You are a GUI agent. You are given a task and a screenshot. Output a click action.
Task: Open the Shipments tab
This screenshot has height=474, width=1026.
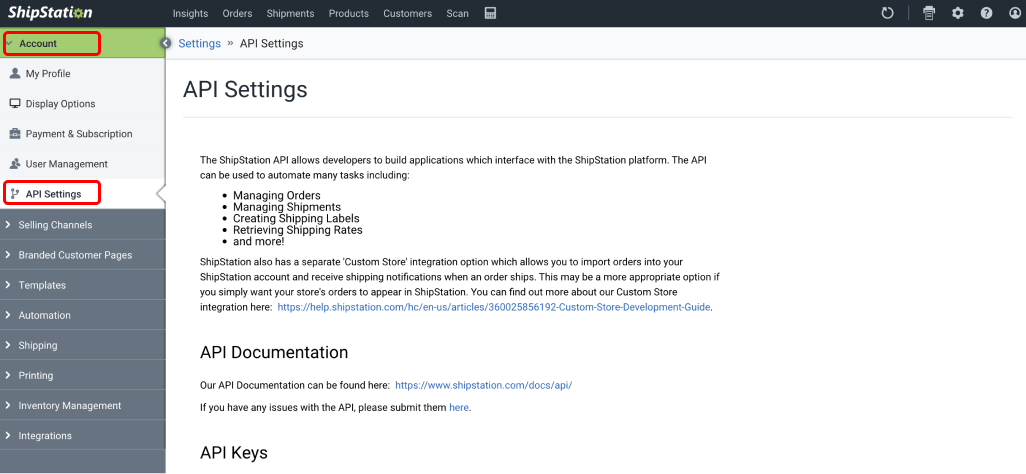coord(291,13)
